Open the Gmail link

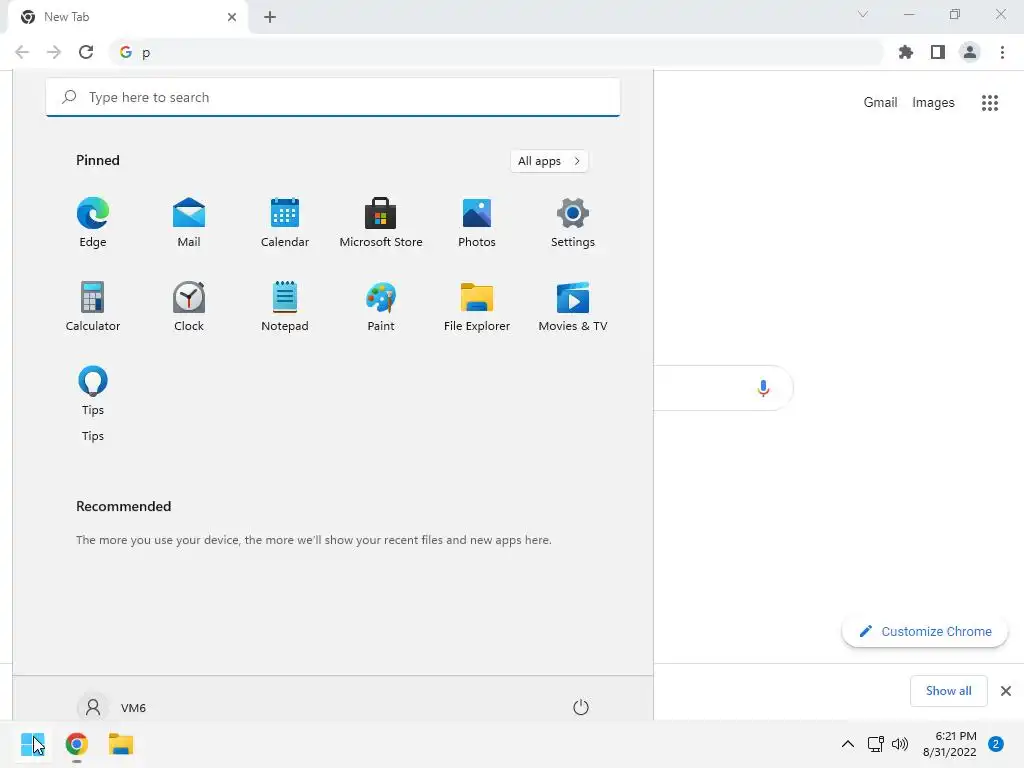(880, 103)
